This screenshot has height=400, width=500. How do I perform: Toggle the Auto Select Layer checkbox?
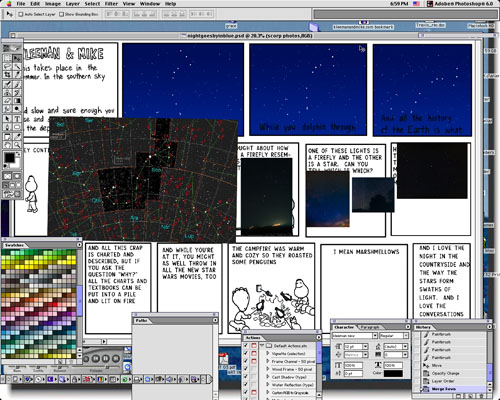(21, 14)
